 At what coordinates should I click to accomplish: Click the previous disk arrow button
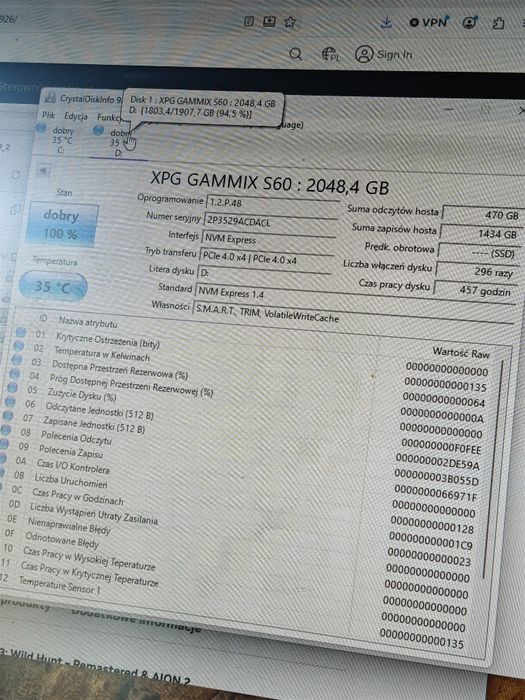43,171
